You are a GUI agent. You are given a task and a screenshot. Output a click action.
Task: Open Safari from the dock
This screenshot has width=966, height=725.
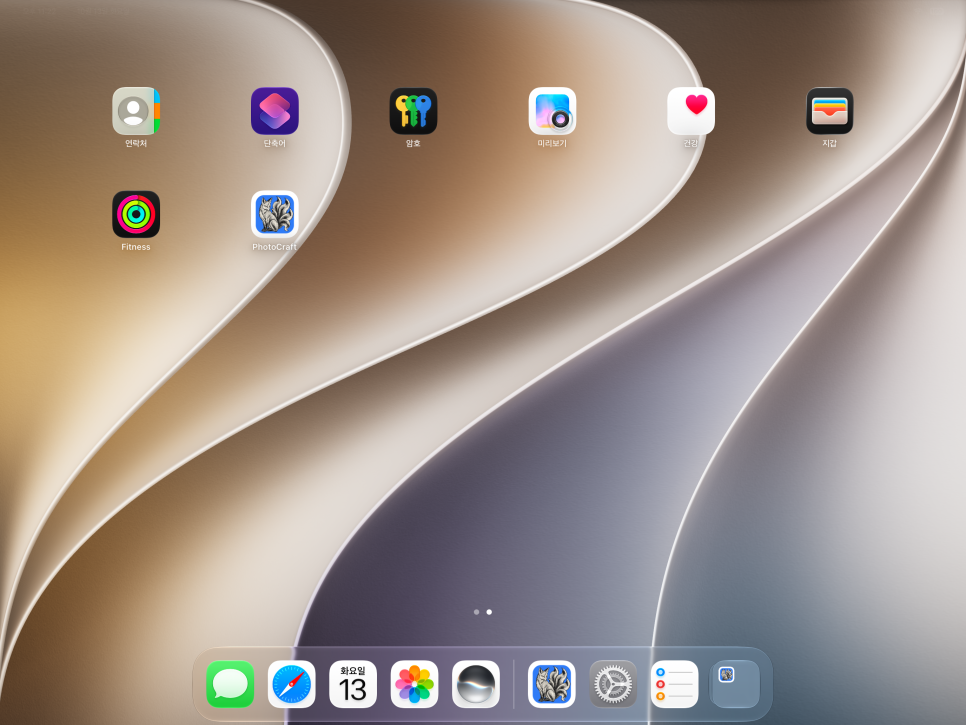tap(291, 684)
